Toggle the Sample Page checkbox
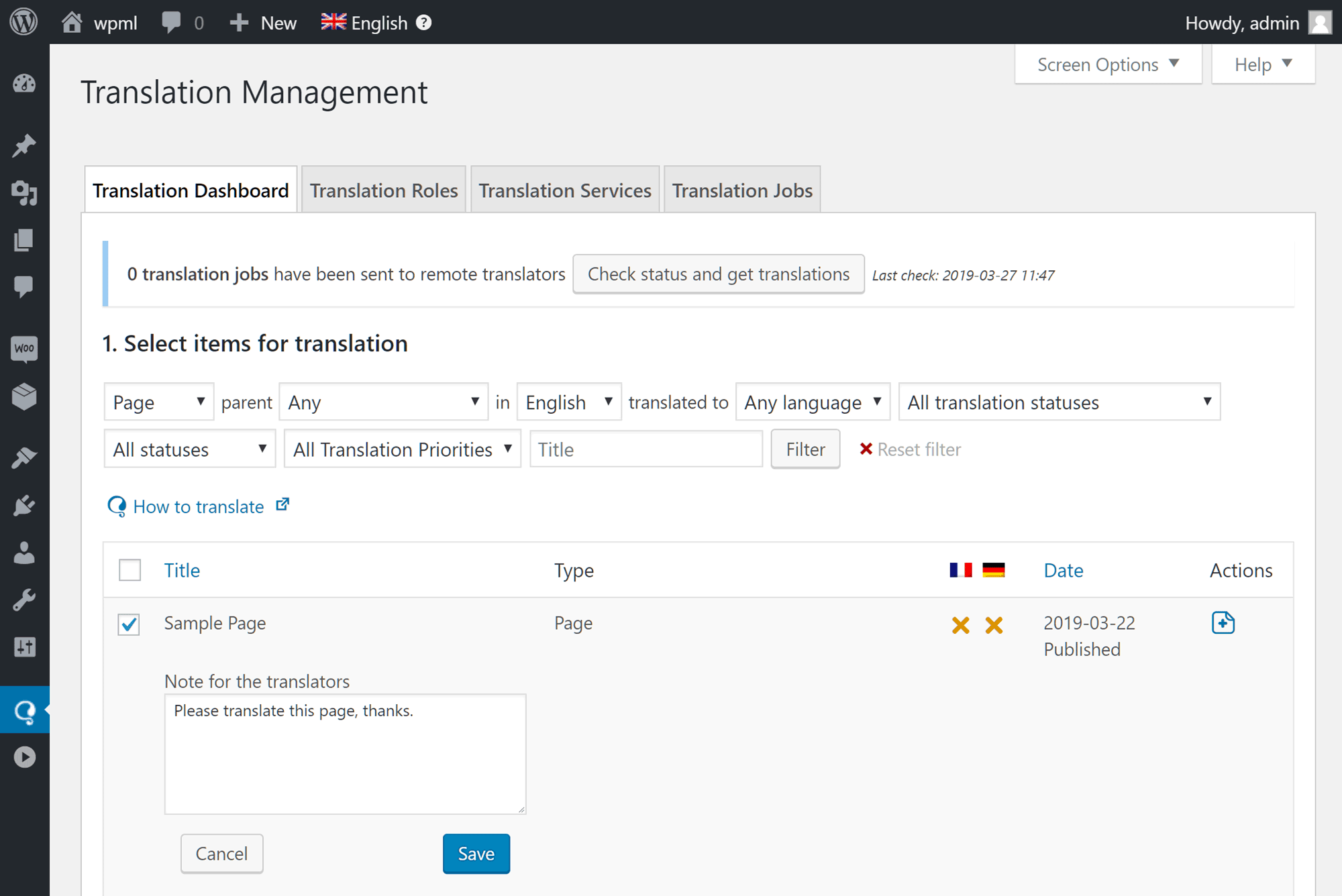 point(128,624)
